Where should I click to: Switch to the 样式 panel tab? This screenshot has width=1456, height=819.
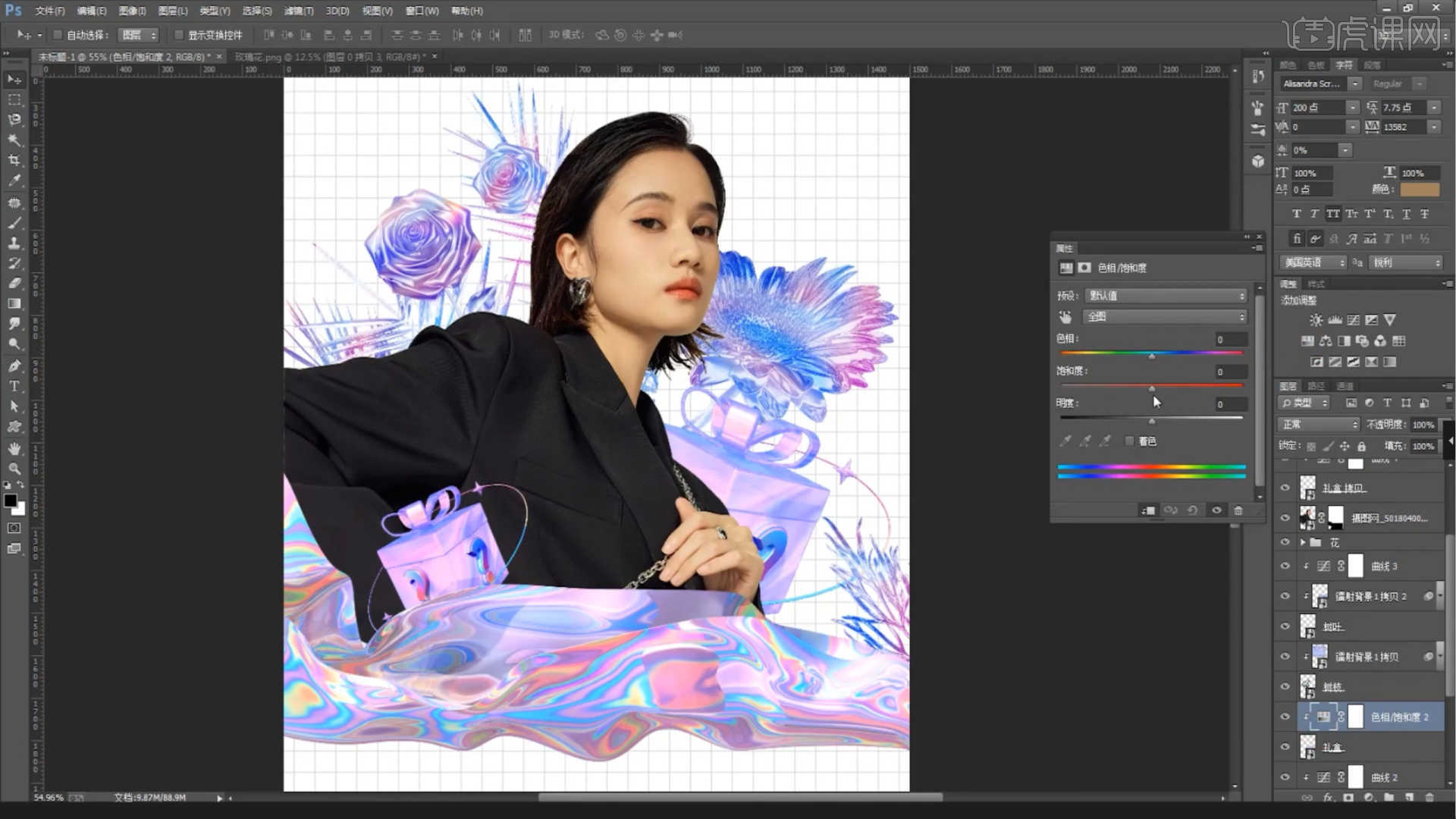tap(1316, 284)
